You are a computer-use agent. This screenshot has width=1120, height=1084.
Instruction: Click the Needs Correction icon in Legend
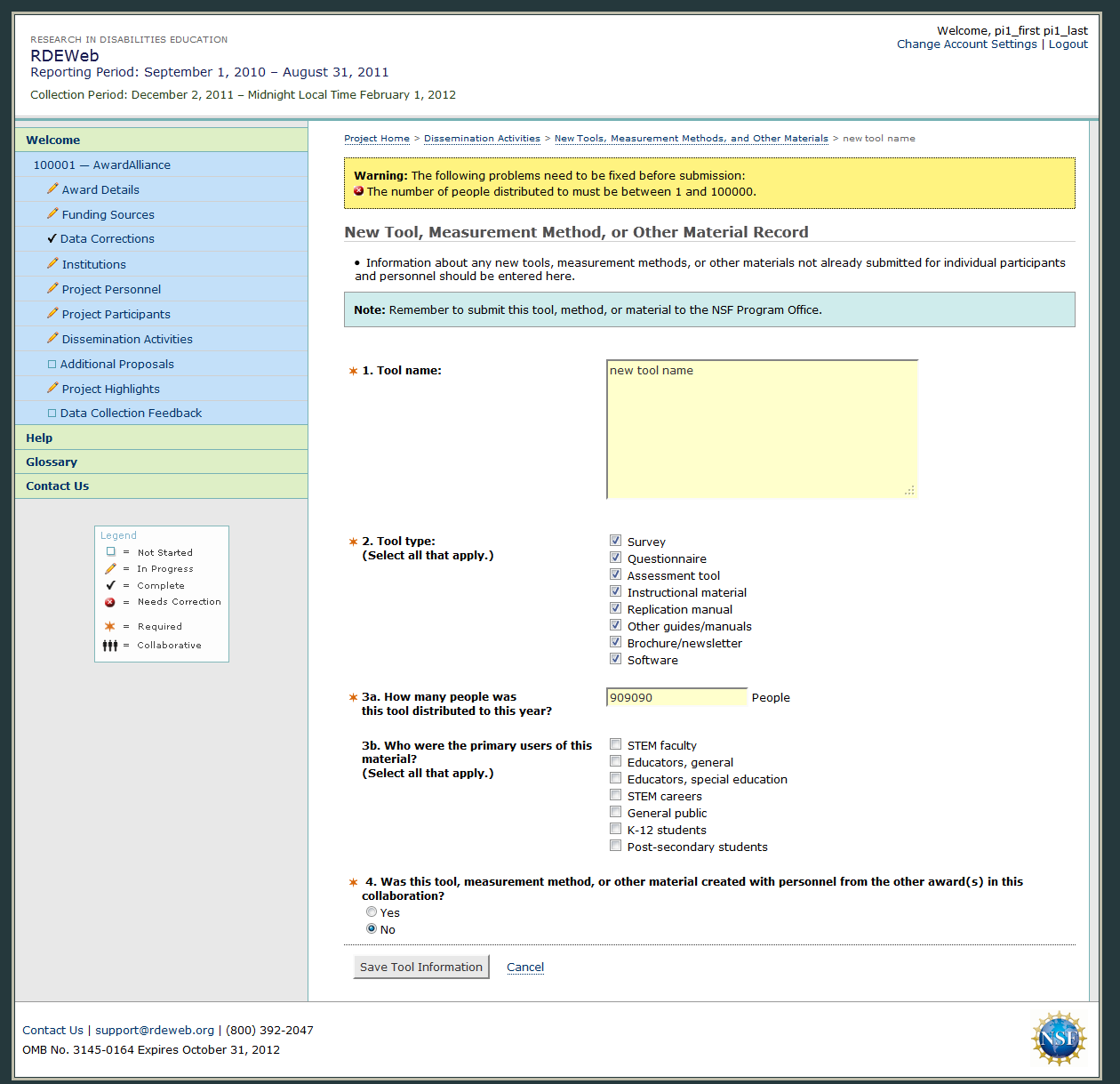coord(110,602)
